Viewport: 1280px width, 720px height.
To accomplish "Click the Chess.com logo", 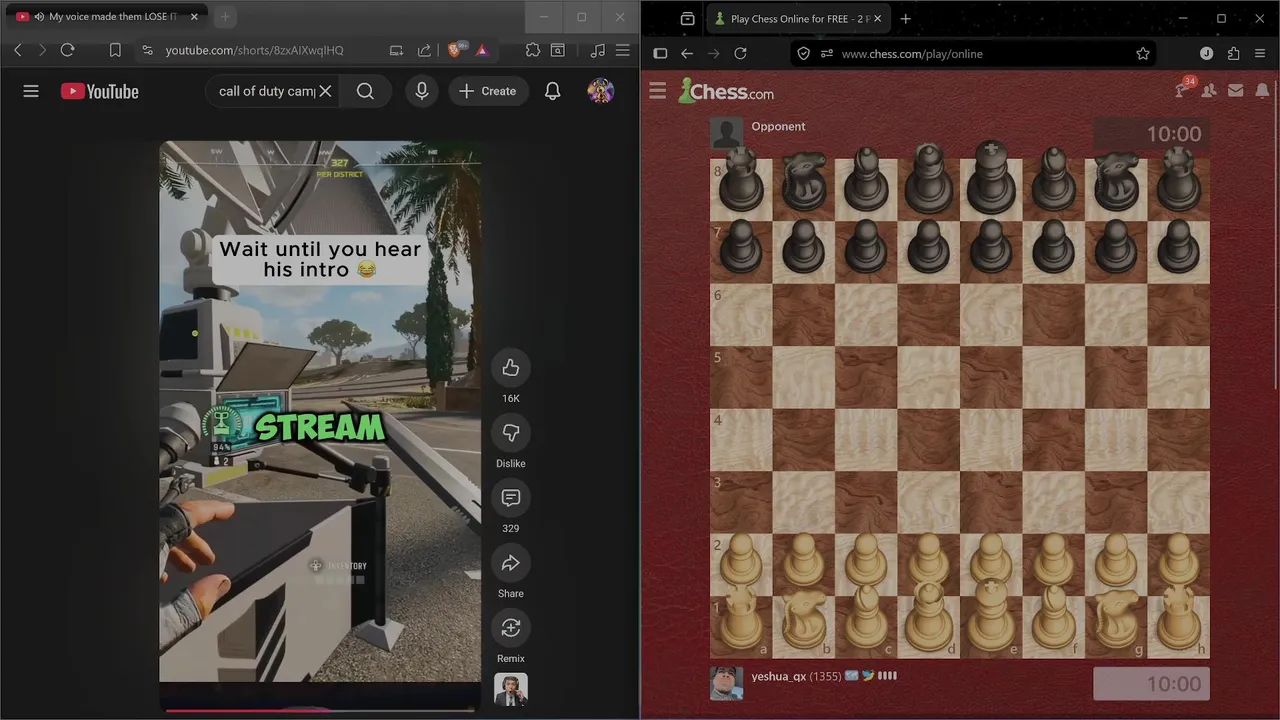I will coord(726,91).
